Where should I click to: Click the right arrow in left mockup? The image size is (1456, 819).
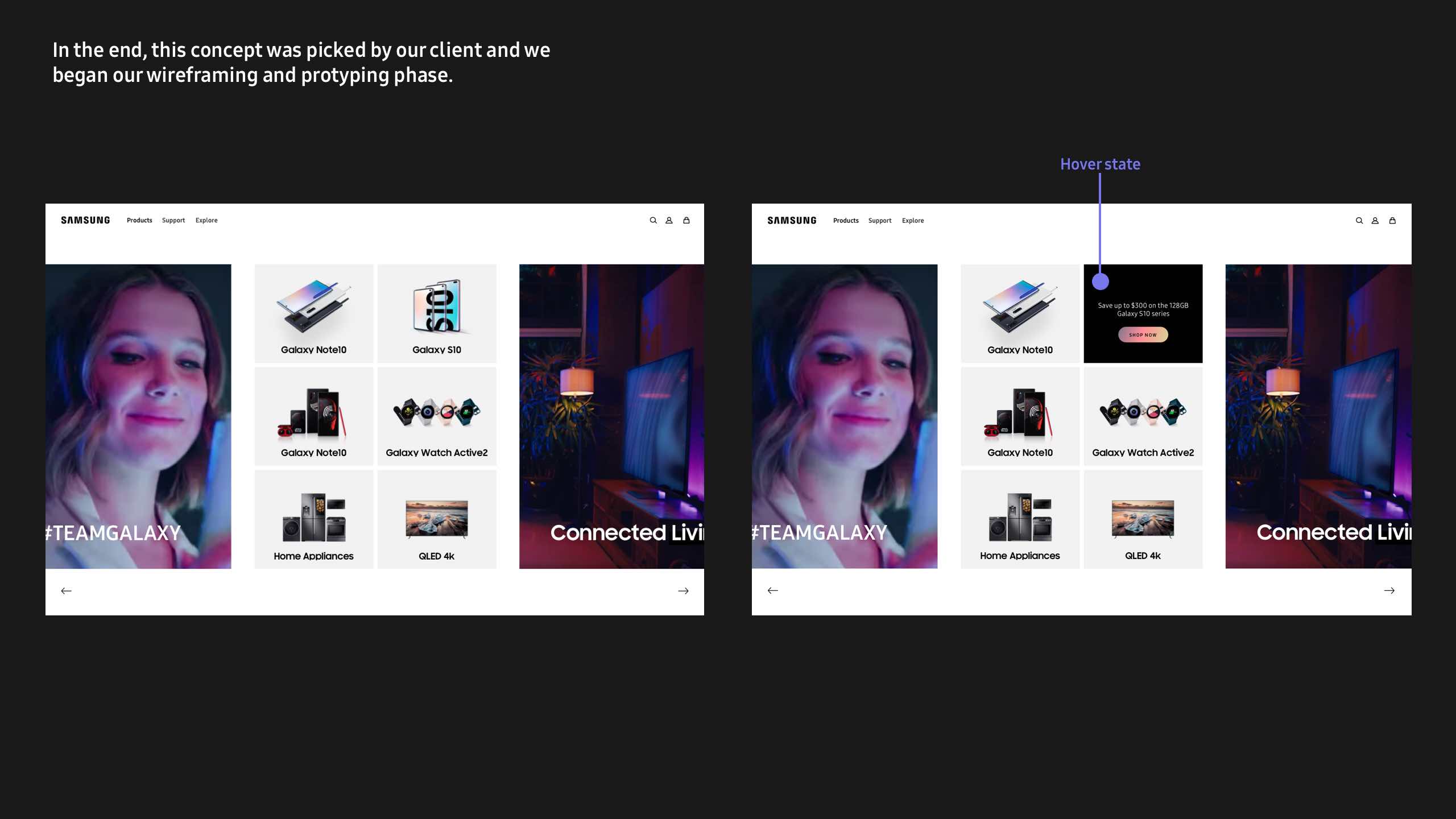[684, 591]
